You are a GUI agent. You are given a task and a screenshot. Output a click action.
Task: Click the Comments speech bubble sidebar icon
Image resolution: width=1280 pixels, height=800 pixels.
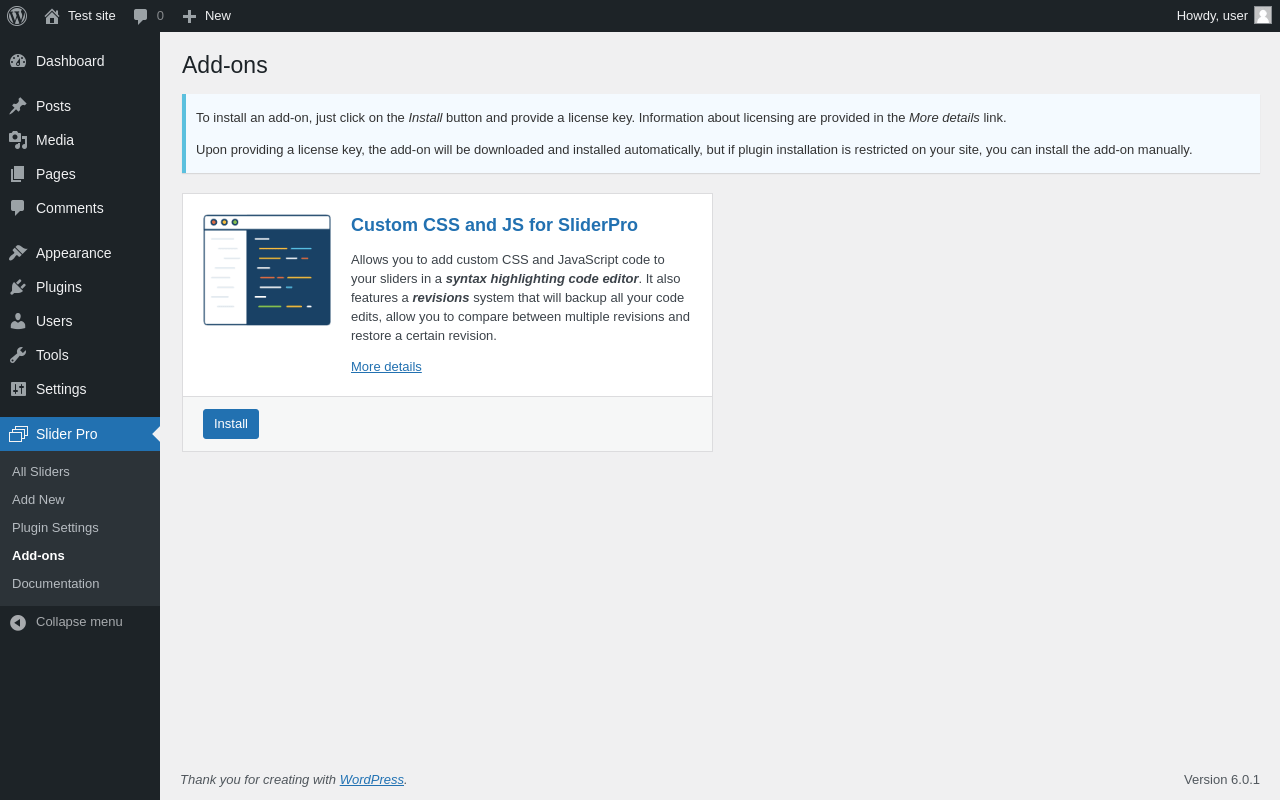[x=18, y=208]
